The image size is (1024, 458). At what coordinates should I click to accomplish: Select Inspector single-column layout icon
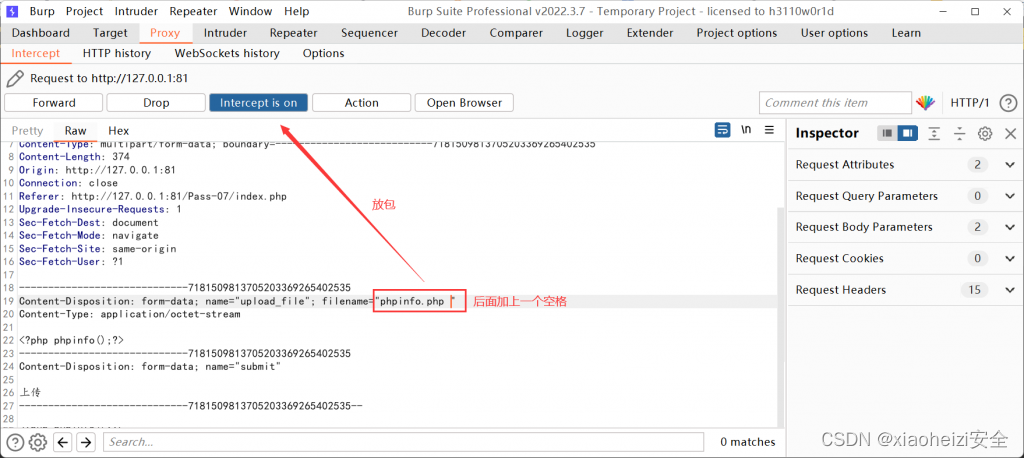[888, 133]
